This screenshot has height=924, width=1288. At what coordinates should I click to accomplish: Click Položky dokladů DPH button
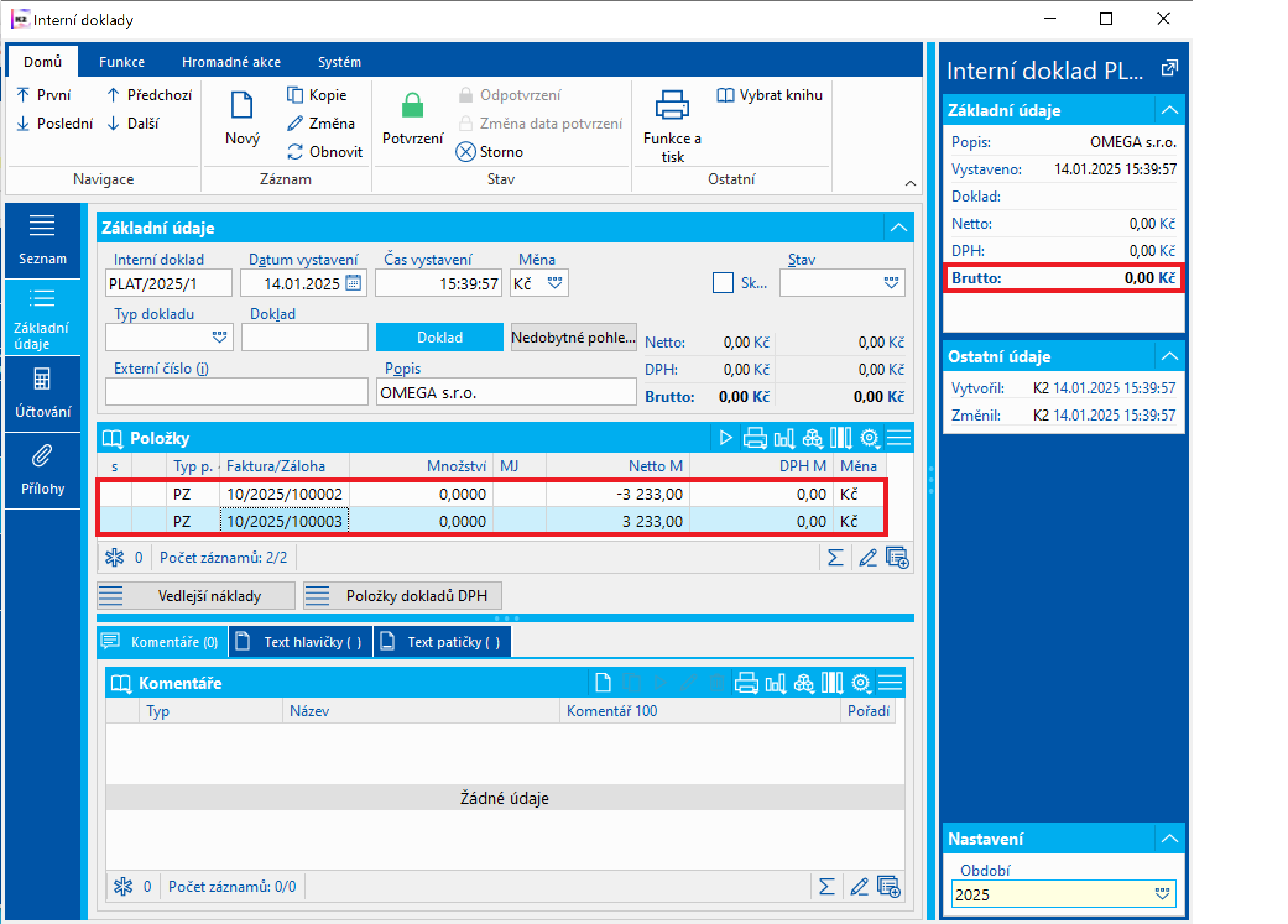tap(402, 595)
